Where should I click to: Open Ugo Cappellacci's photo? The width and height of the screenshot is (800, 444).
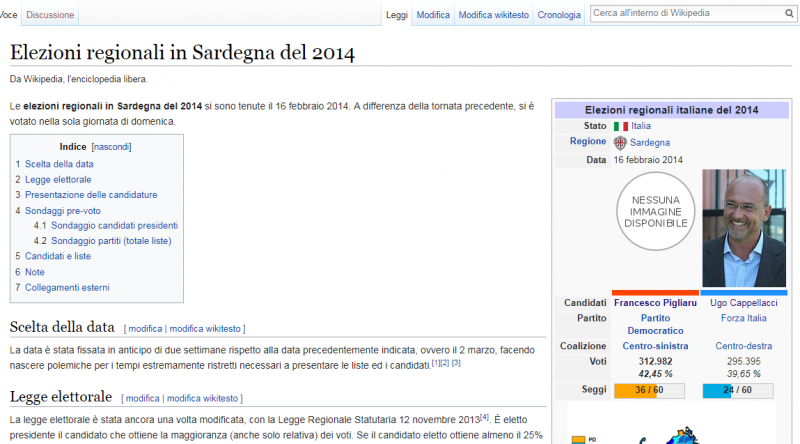[x=744, y=228]
